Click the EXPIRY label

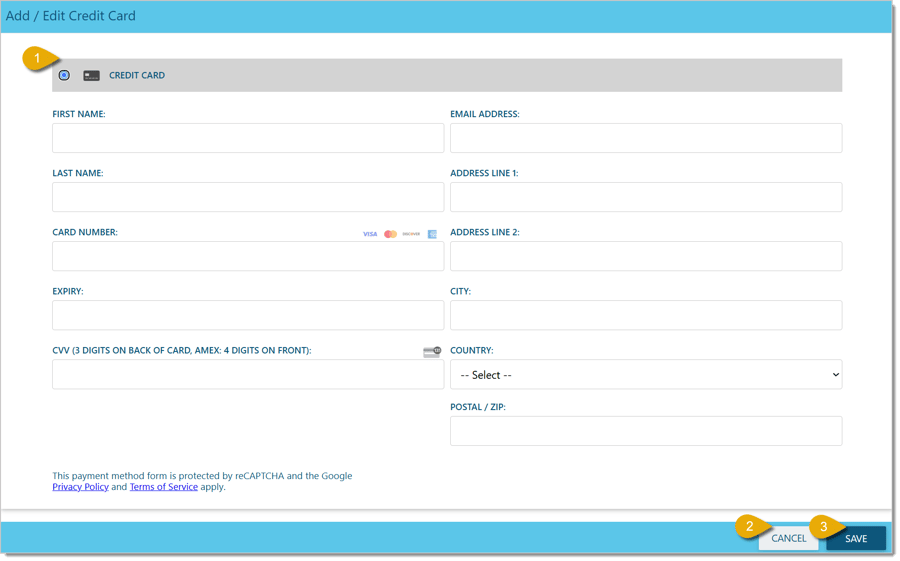point(68,292)
